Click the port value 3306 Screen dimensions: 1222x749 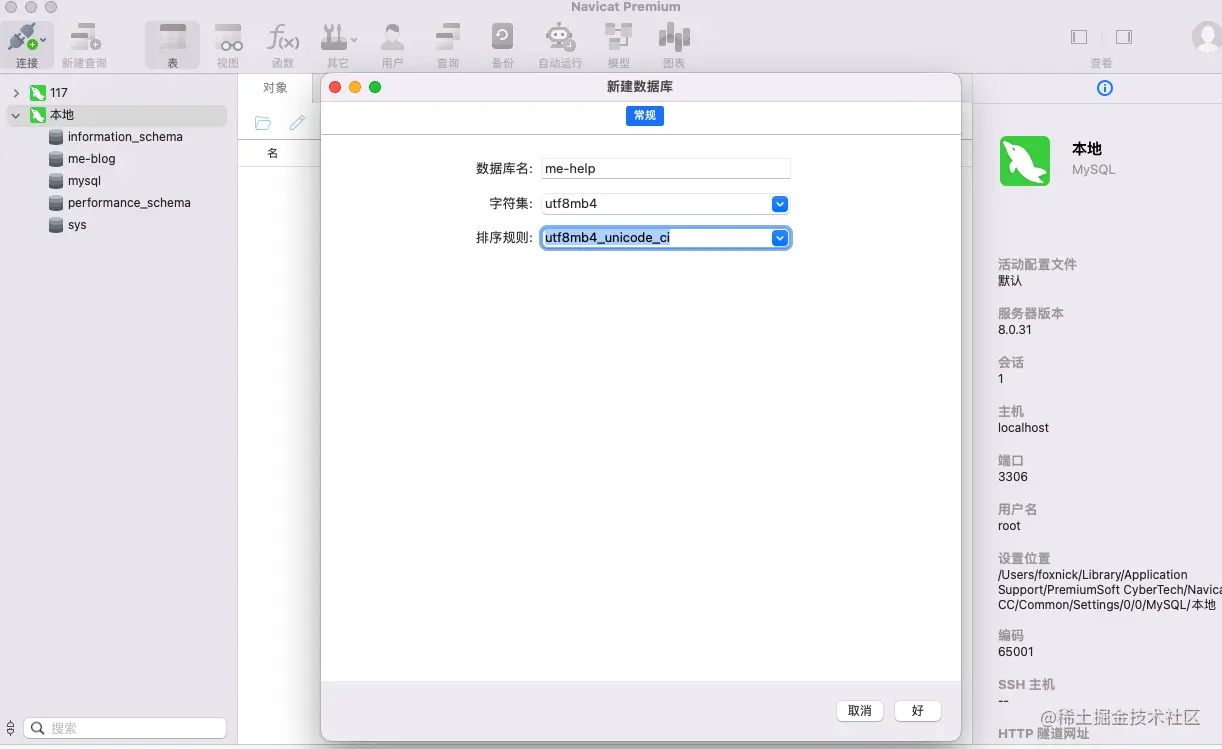click(1013, 477)
